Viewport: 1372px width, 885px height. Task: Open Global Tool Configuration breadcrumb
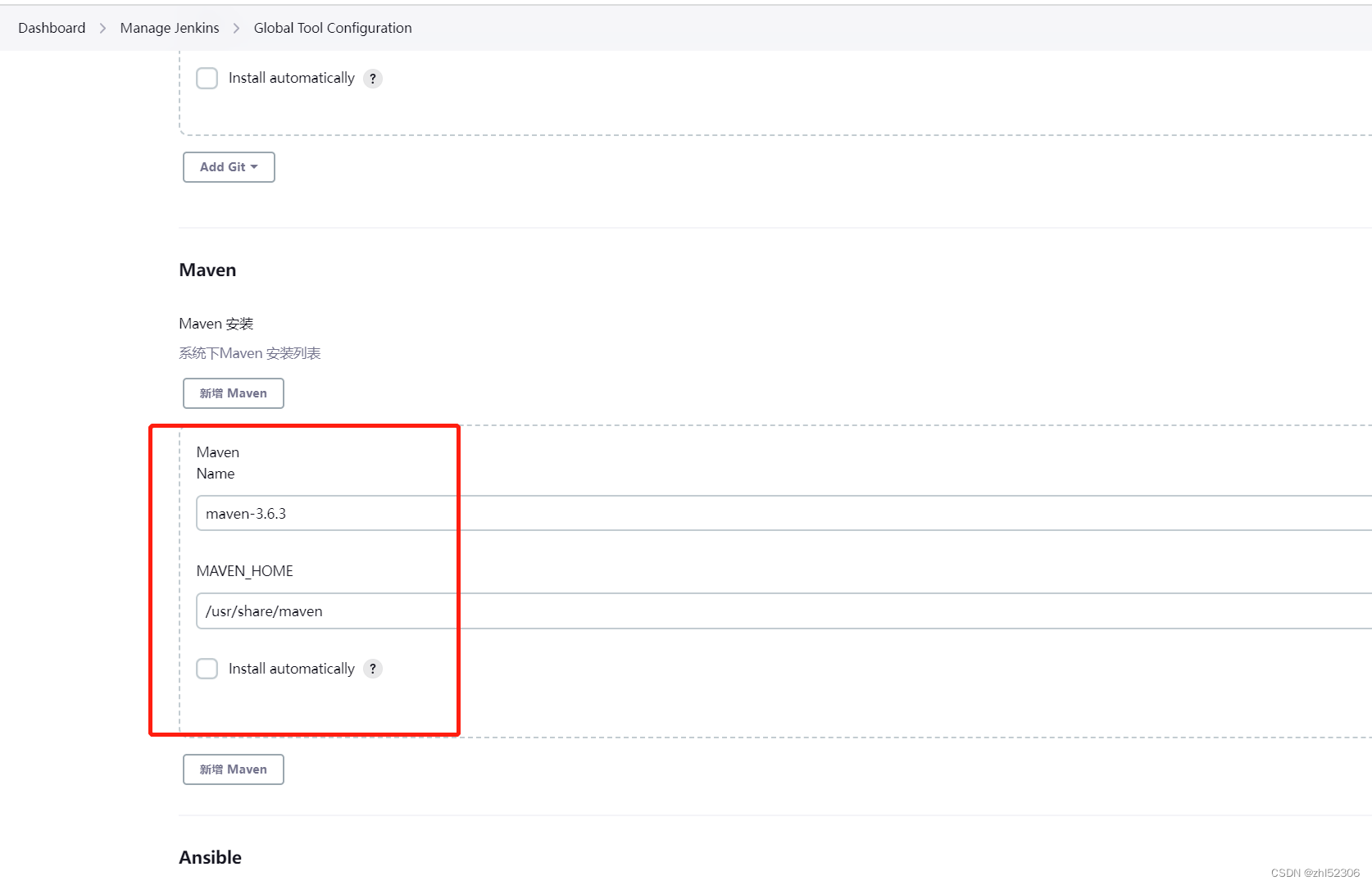click(333, 28)
